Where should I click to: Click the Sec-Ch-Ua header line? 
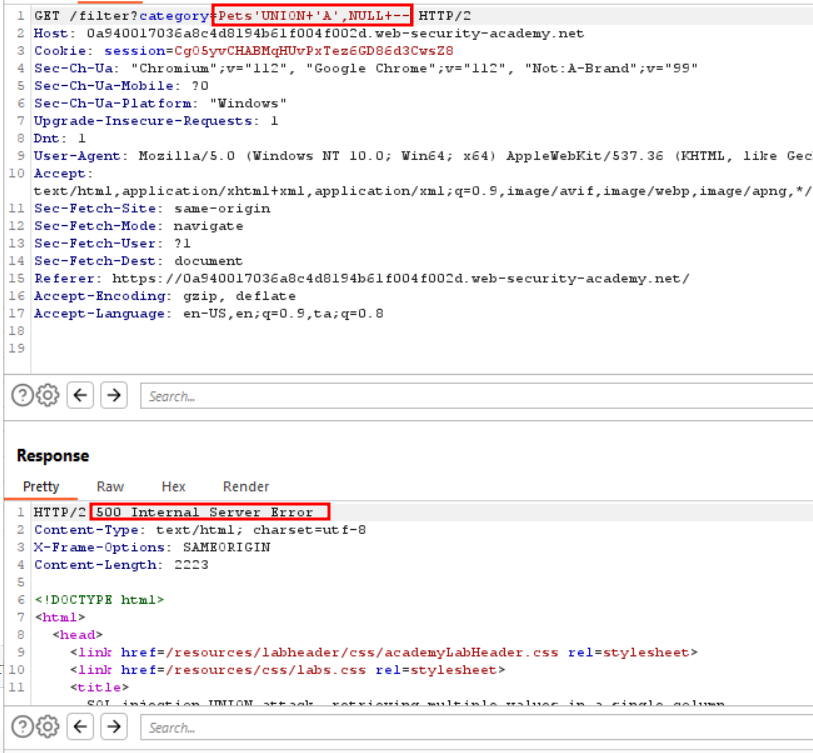tap(366, 68)
